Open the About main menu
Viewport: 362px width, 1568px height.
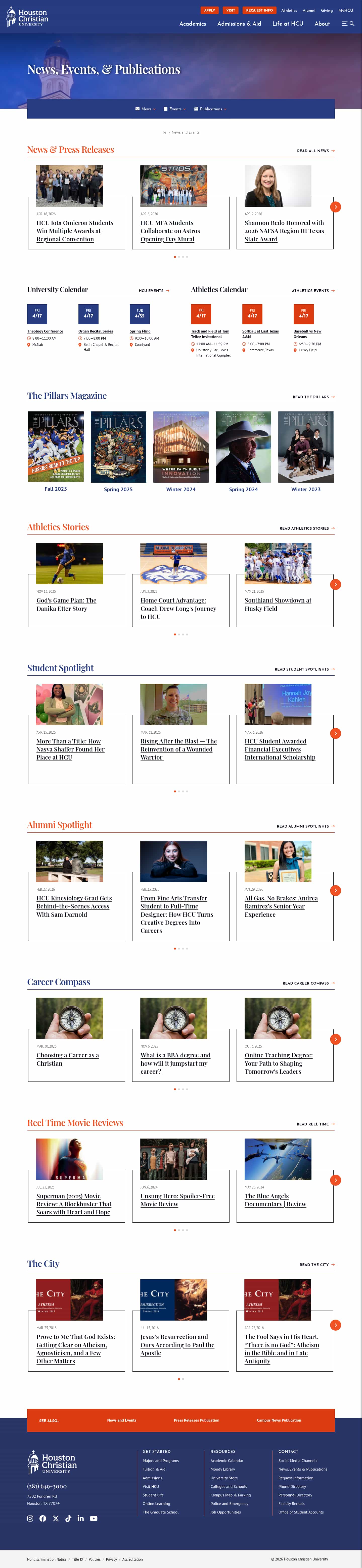[322, 24]
